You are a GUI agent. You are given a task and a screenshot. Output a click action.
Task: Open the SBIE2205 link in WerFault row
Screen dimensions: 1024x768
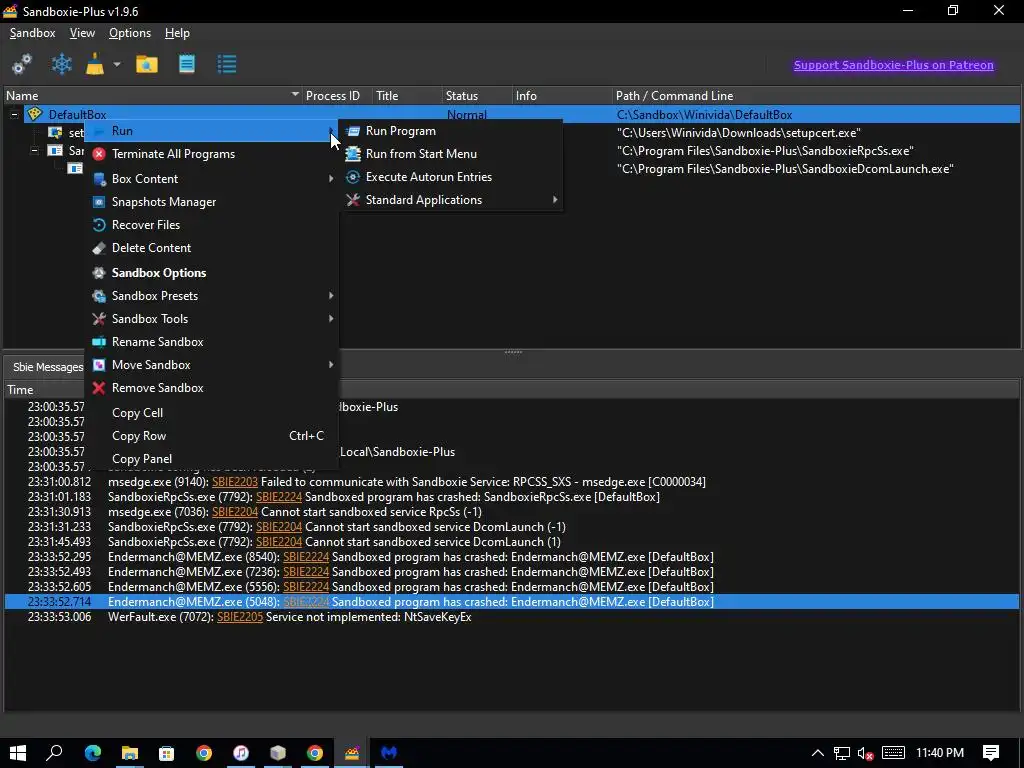click(240, 616)
